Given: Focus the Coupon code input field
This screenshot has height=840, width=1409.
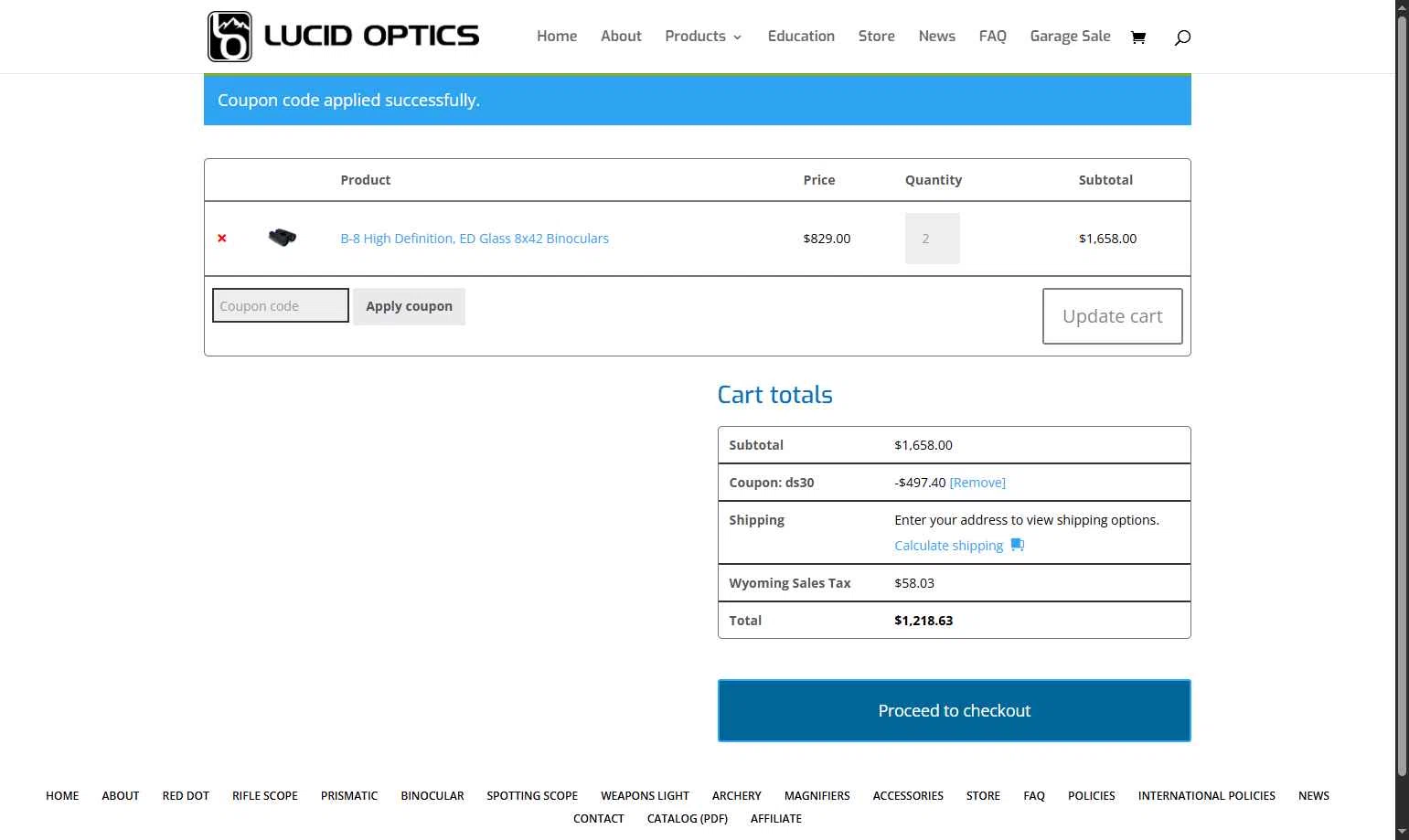Looking at the screenshot, I should pyautogui.click(x=281, y=305).
